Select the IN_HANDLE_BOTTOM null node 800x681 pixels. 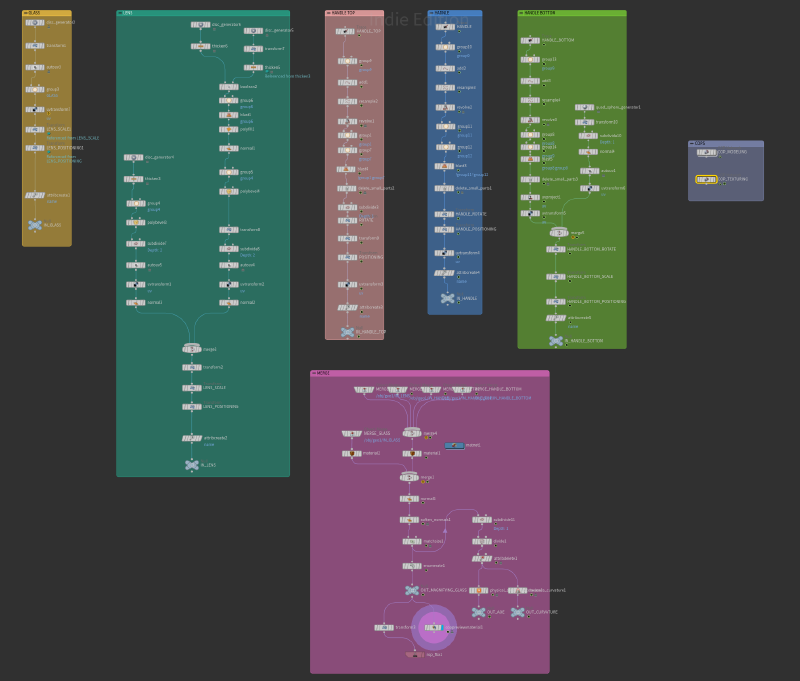coord(556,341)
